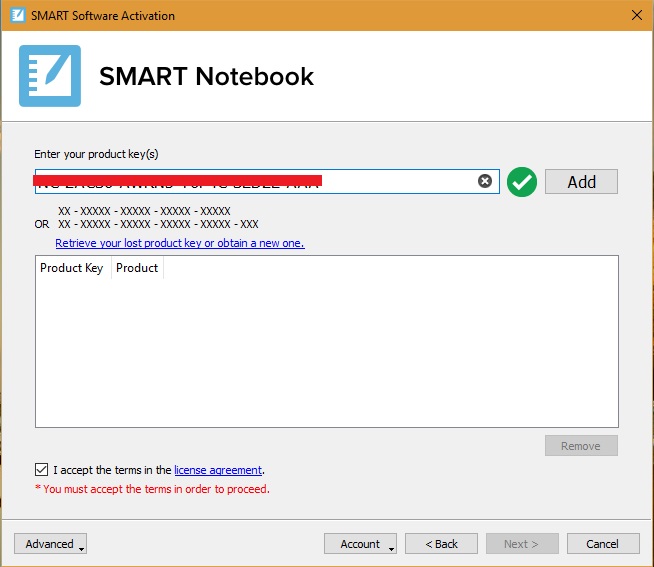Click the Product Key column header

pos(72,268)
